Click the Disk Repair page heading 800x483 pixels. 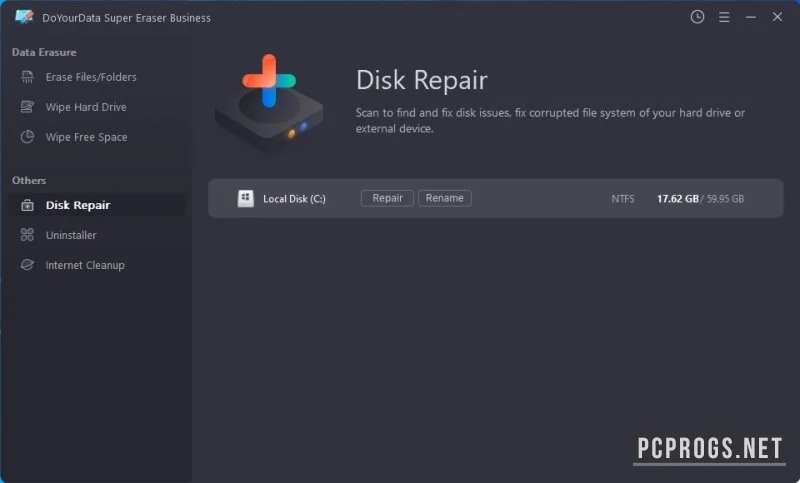[x=421, y=80]
